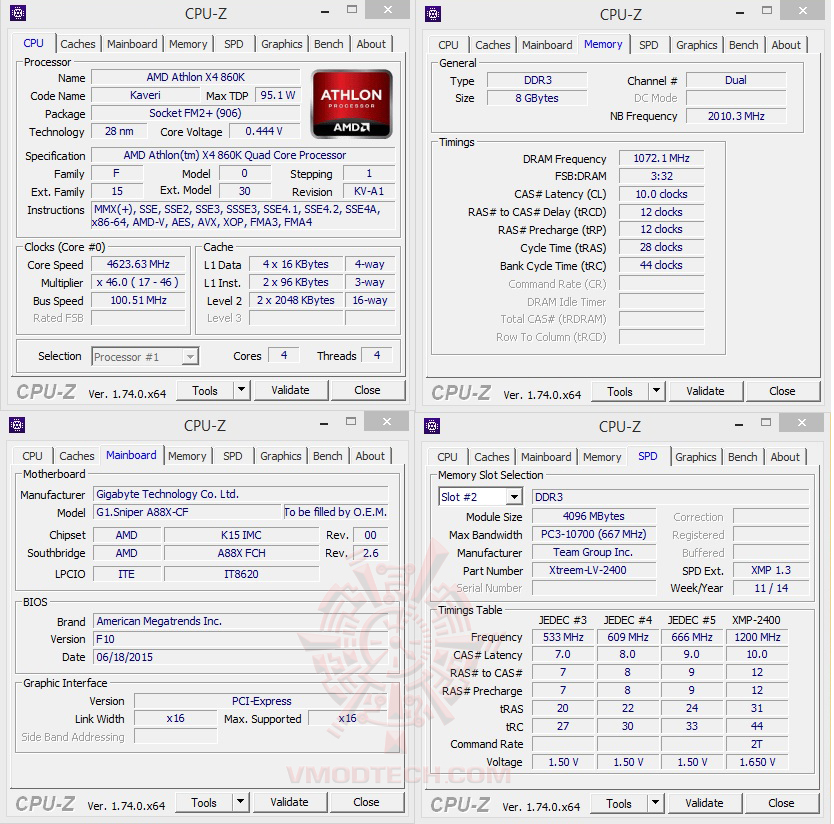The height and width of the screenshot is (824, 834).
Task: Expand Tools arrow in SPD window
Action: pyautogui.click(x=655, y=803)
